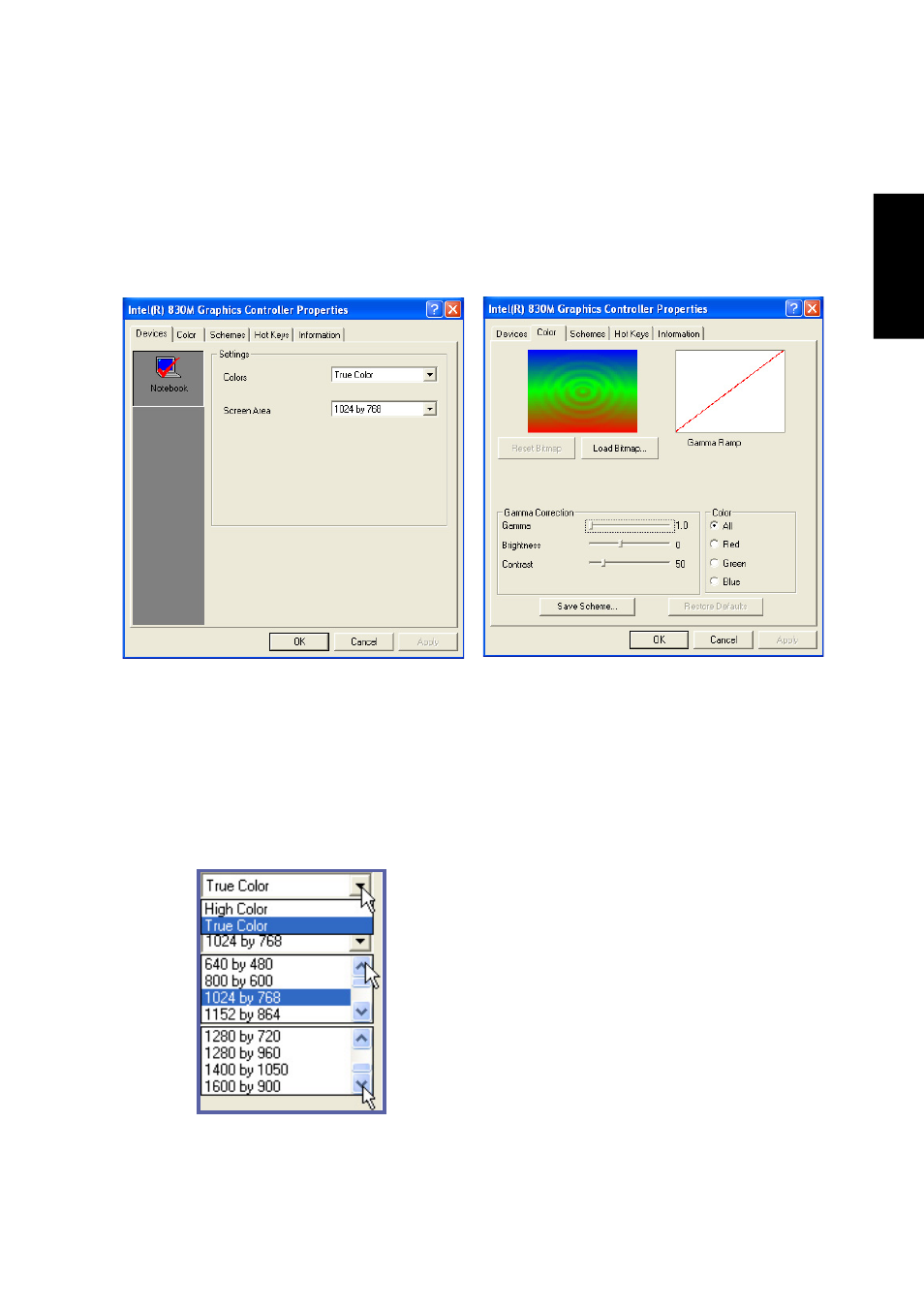This screenshot has width=924, height=1309.
Task: Pick 1400 by 1050 resolution
Action: click(x=276, y=1070)
